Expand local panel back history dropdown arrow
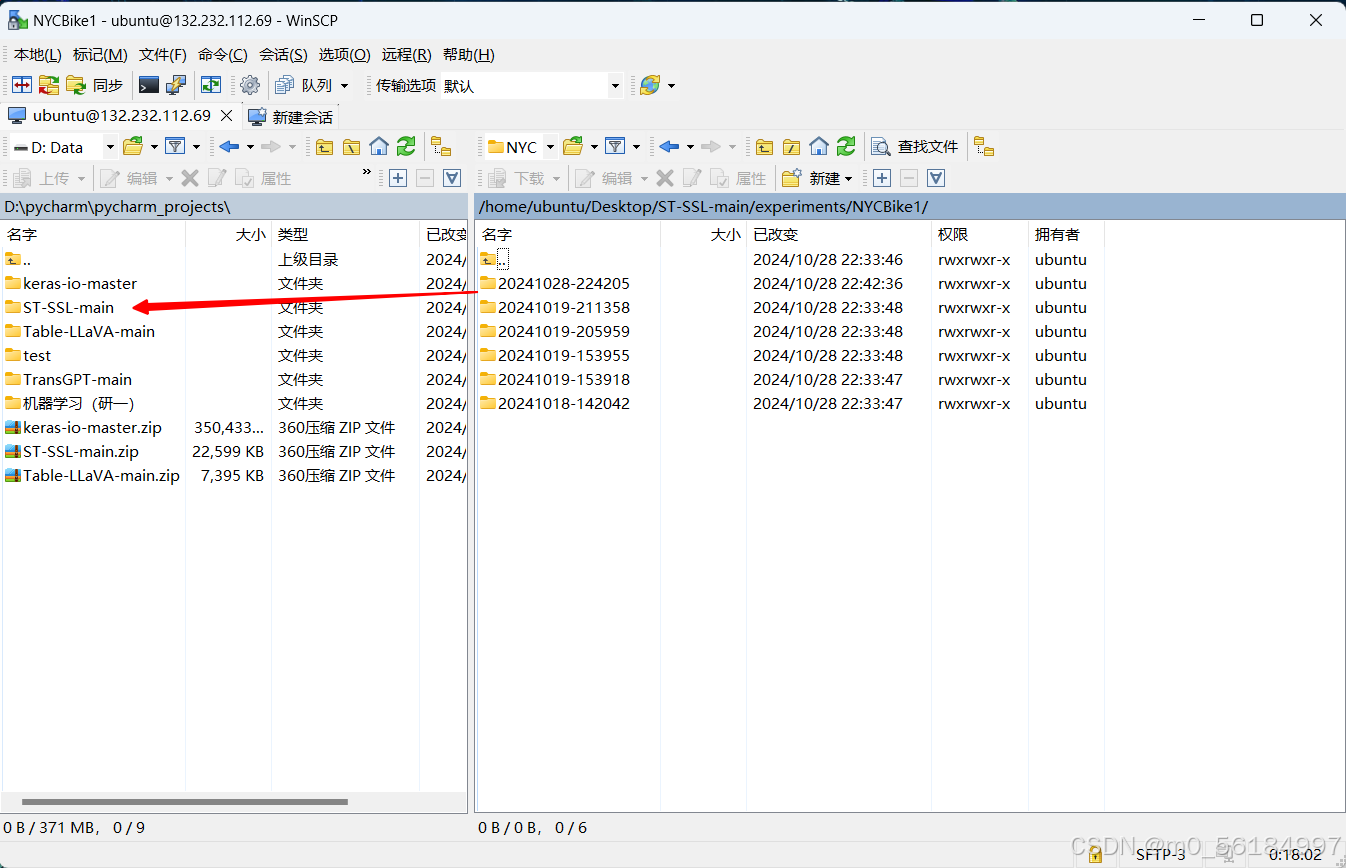 pyautogui.click(x=250, y=147)
